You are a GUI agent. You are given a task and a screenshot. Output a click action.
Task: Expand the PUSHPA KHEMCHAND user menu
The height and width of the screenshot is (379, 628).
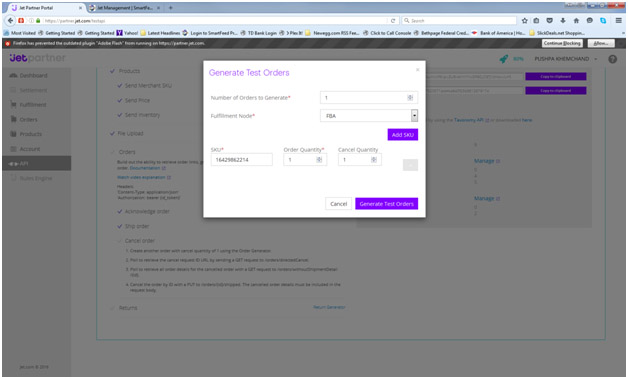pos(565,59)
